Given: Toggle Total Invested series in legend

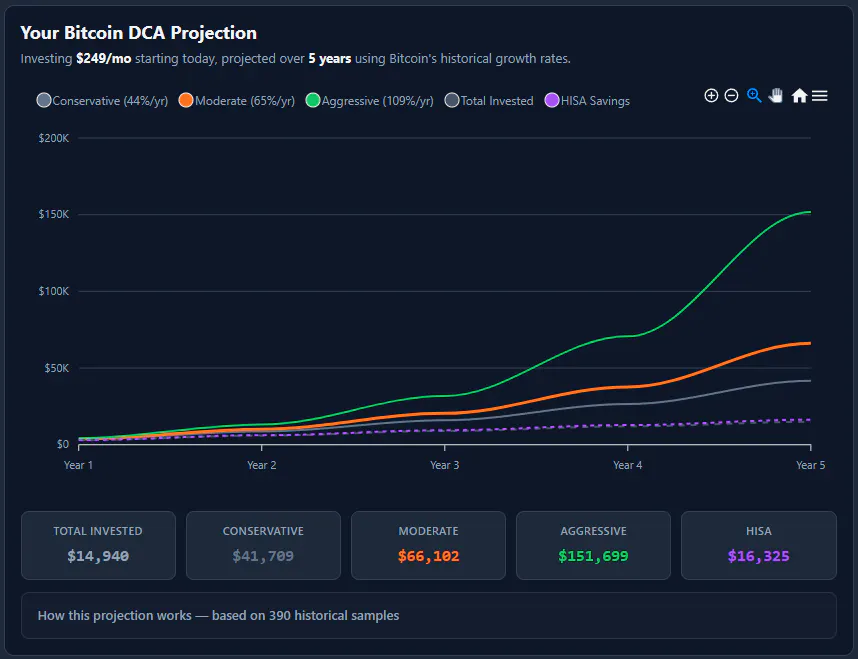Looking at the screenshot, I should [489, 101].
